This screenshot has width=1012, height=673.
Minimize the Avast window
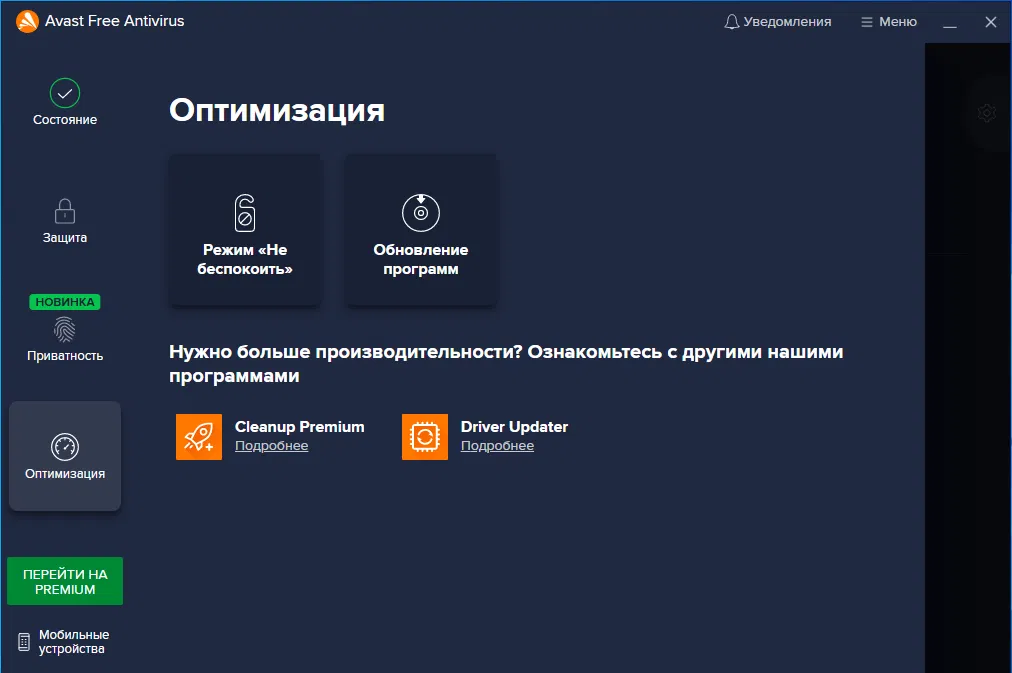click(x=950, y=23)
